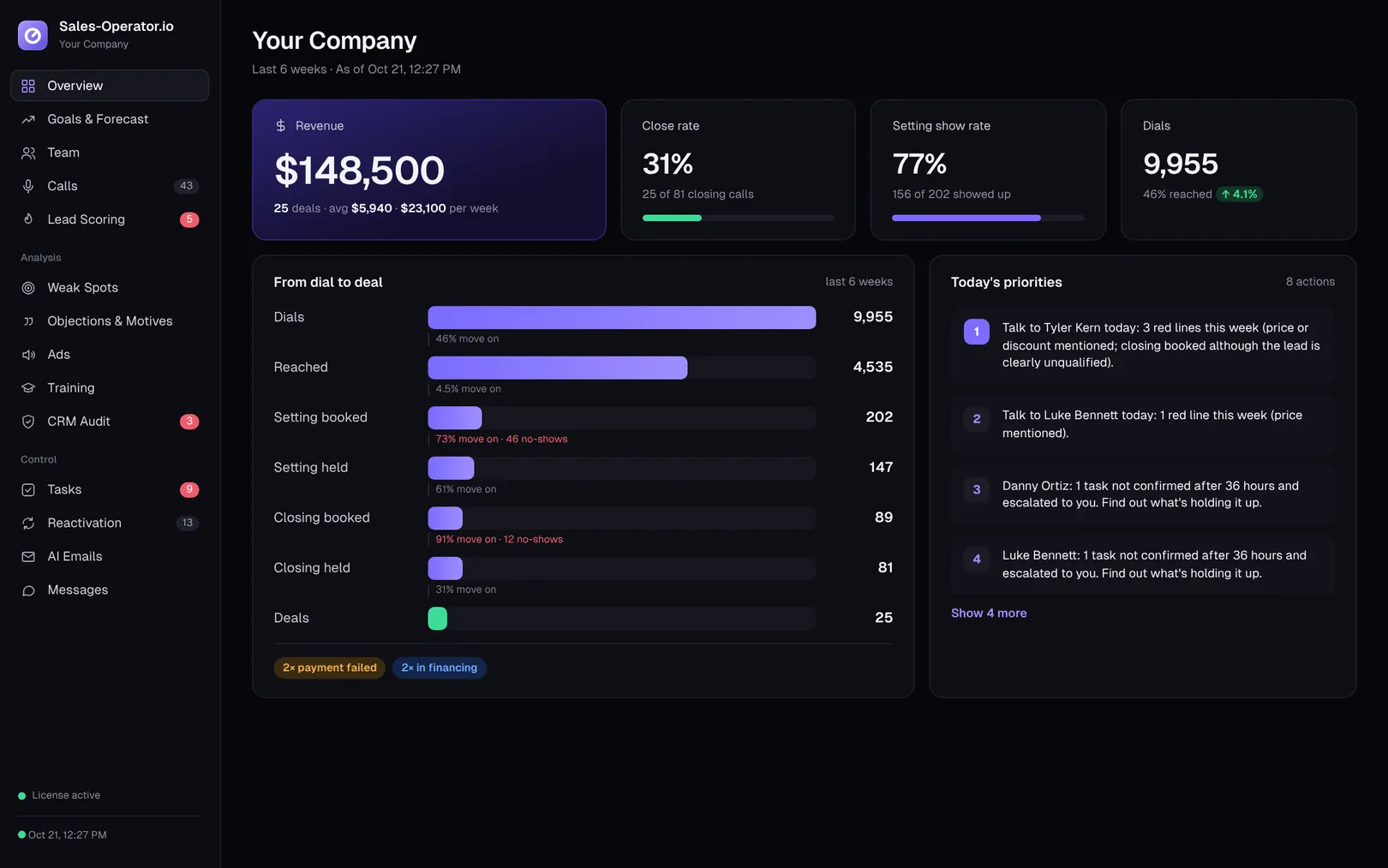Open priority 1 about Tyler Kern
The image size is (1388, 868).
tap(1143, 345)
